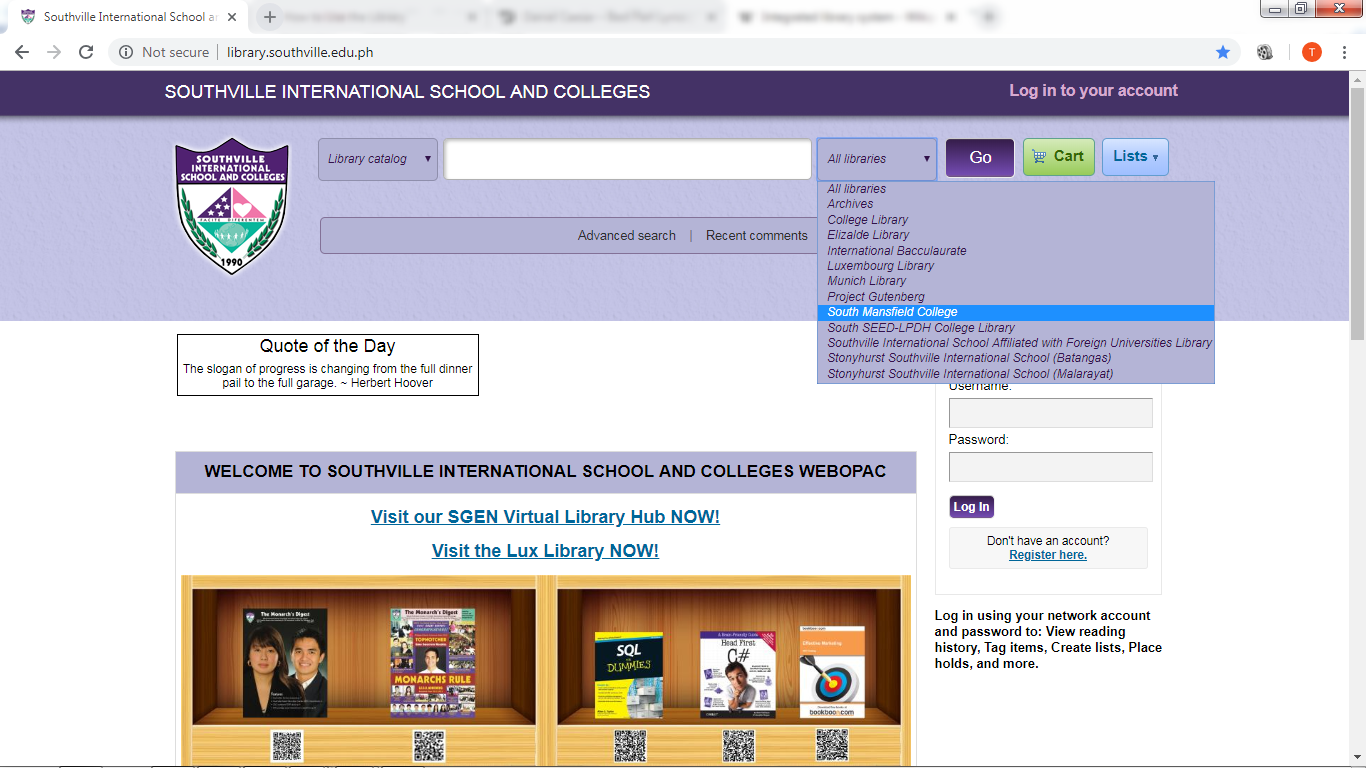This screenshot has height=770, width=1366.
Task: Click the shopping cart icon on Cart button
Action: (x=1039, y=156)
